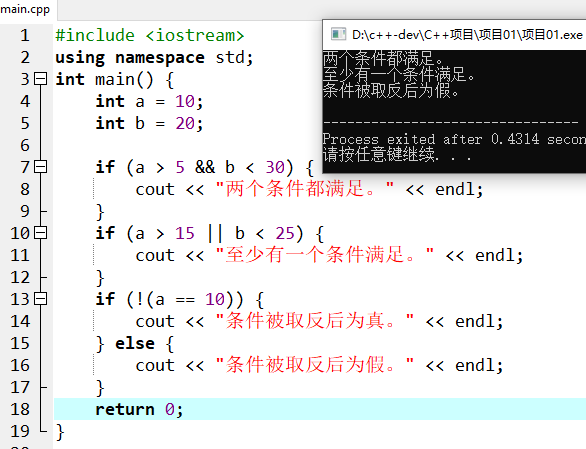Click the 'else' keyword on line 15
This screenshot has width=586, height=449.
tap(135, 343)
